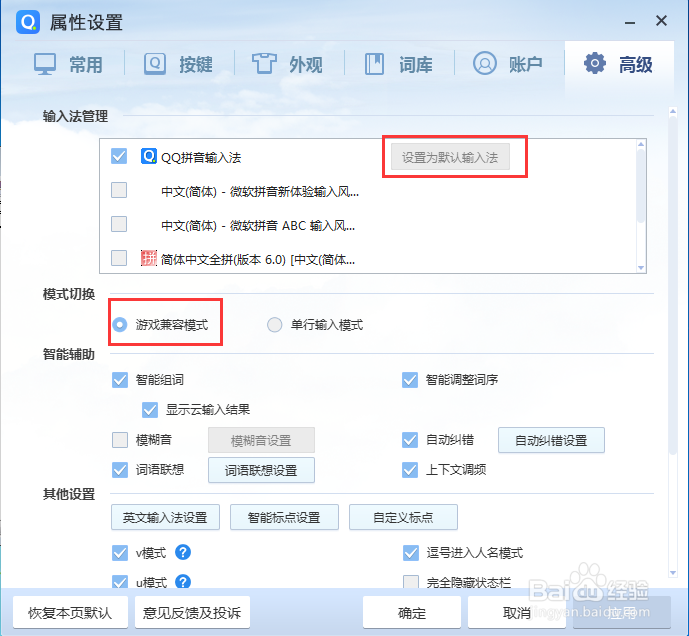The height and width of the screenshot is (636, 689).
Task: Click the QQ拼音输入法 list icon
Action: 149,156
